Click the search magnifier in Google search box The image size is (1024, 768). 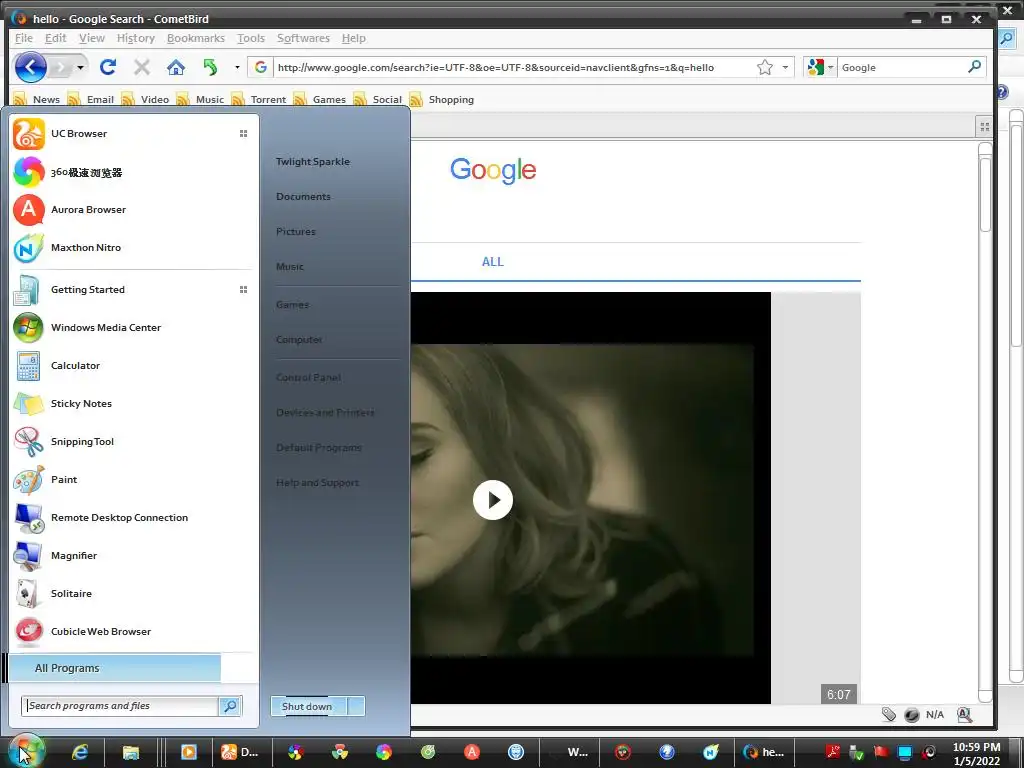click(x=974, y=67)
